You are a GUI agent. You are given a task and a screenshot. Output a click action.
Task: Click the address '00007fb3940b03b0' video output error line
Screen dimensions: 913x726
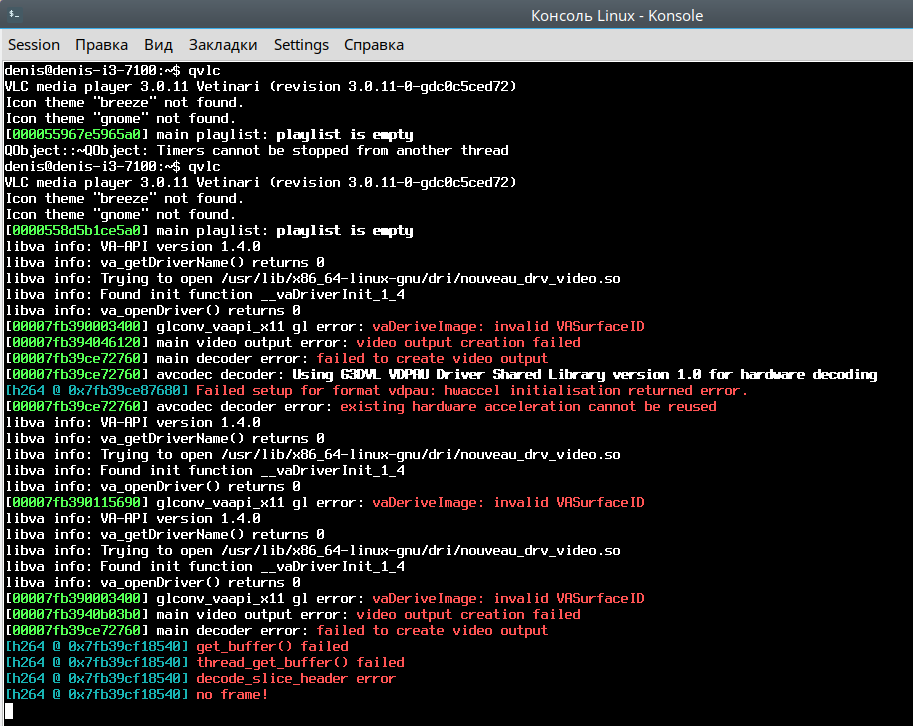click(76, 615)
